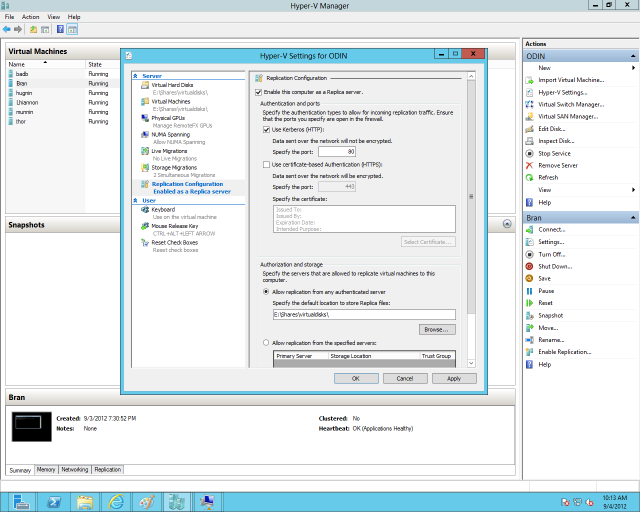Click the Back arrow in toolbar
Screen dimensions: 640x512
[7, 29]
